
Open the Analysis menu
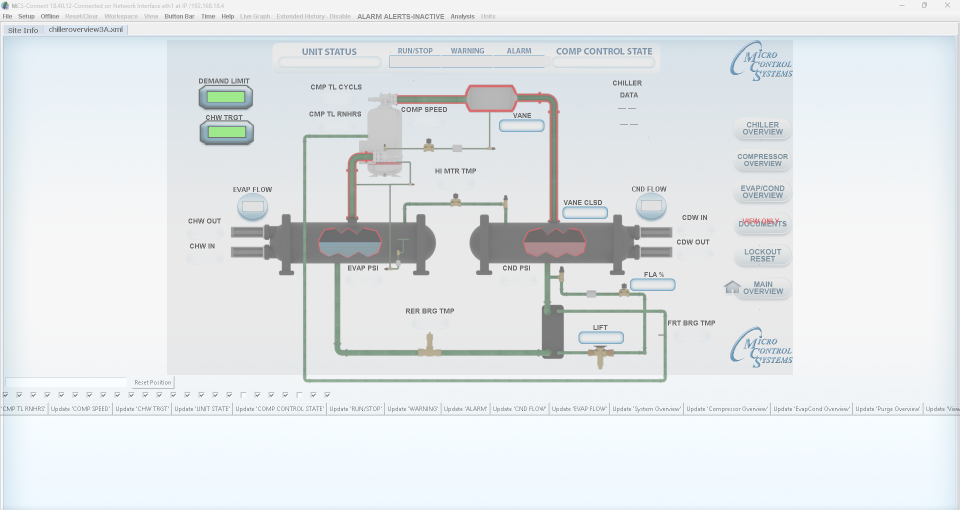462,17
